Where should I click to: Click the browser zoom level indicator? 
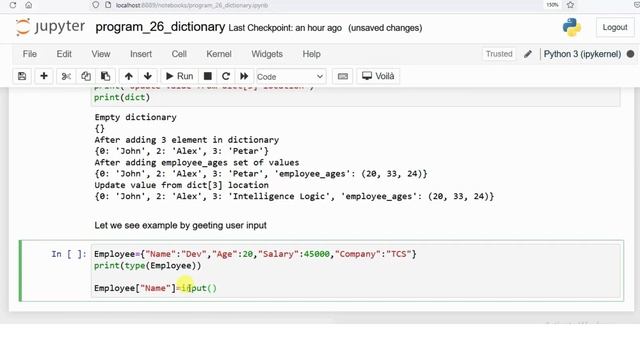[552, 5]
